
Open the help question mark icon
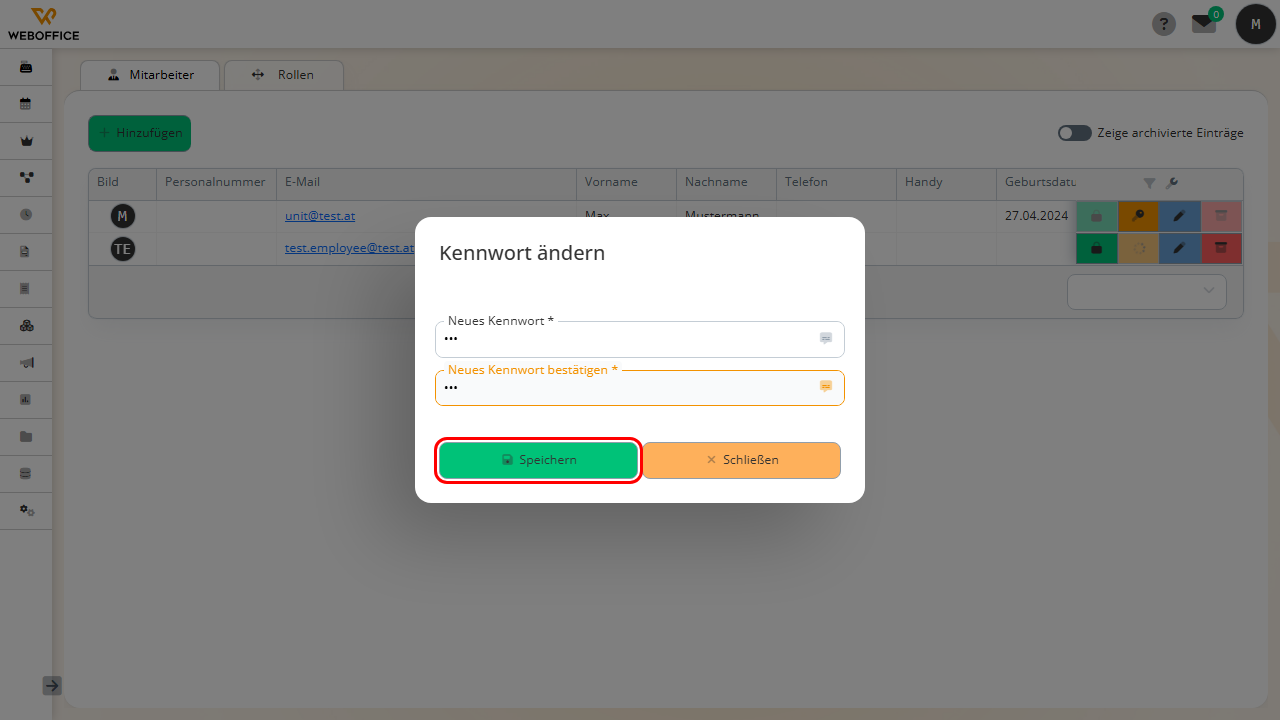(x=1164, y=24)
